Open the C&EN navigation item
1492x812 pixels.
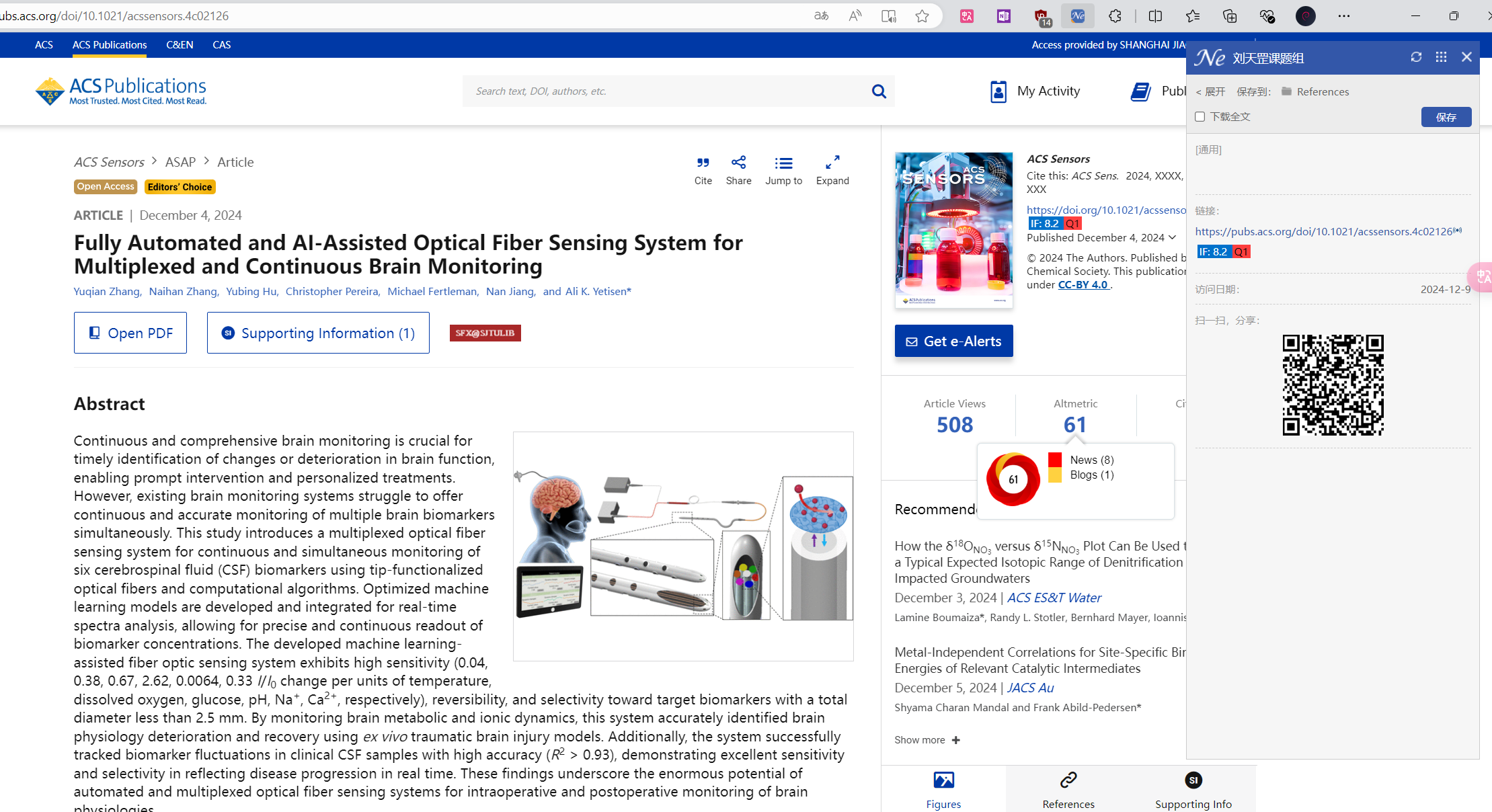tap(180, 45)
